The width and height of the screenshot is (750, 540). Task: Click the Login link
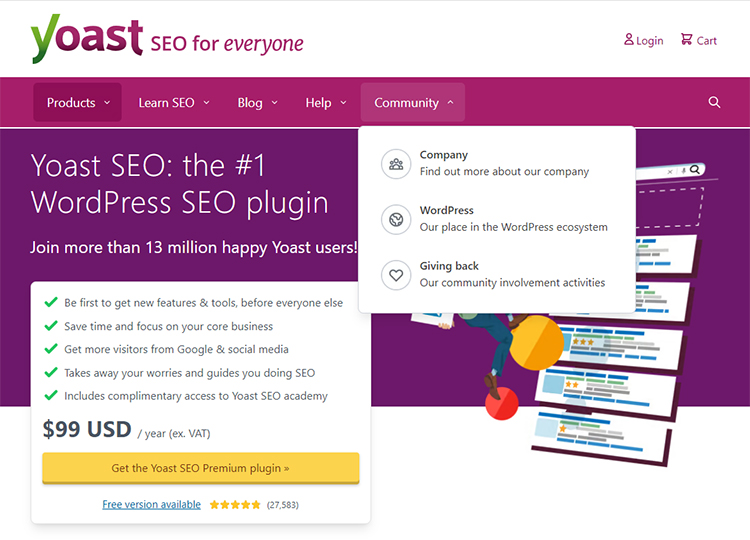point(644,40)
